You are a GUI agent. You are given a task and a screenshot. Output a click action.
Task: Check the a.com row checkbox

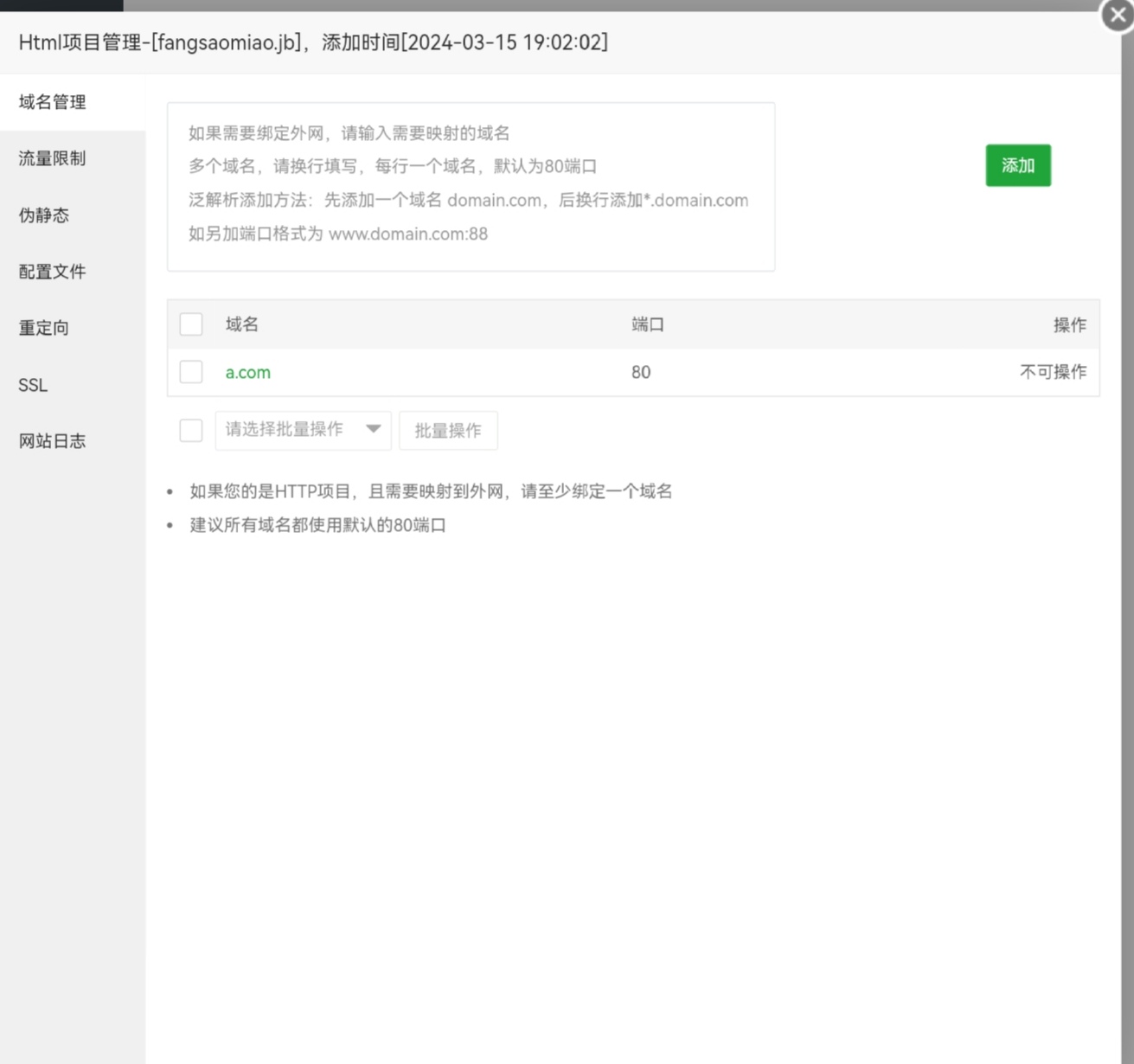click(191, 372)
